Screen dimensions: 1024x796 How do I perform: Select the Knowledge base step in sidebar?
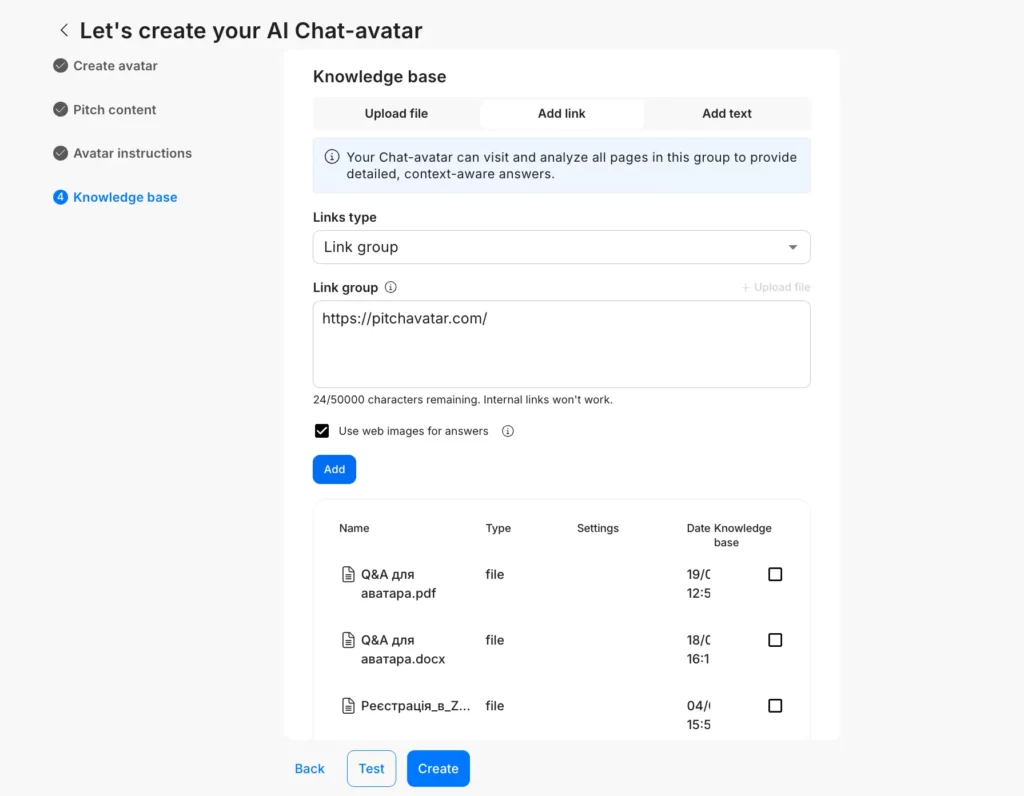tap(124, 197)
